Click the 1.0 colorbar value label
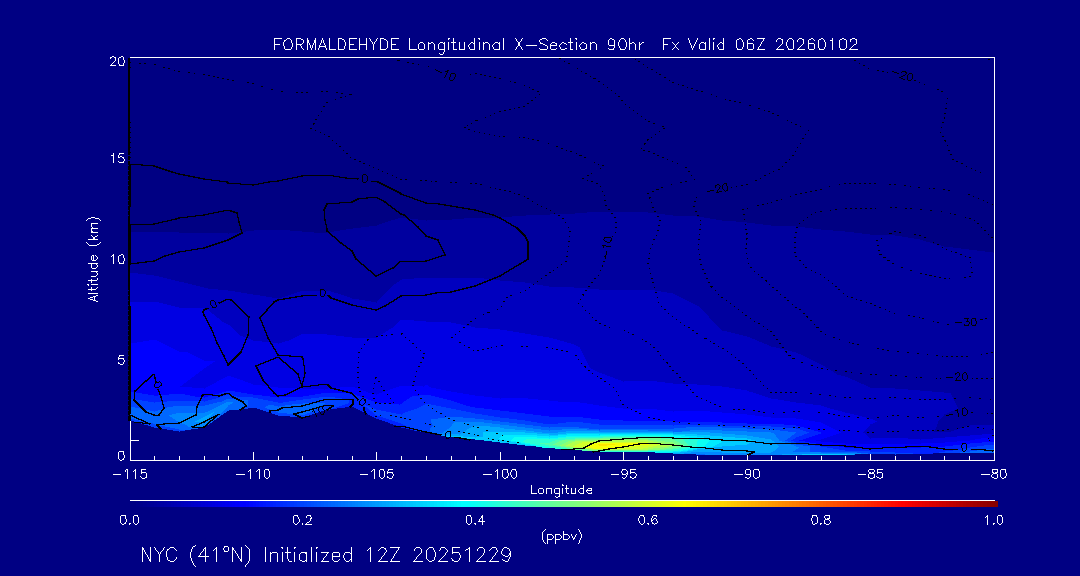This screenshot has width=1080, height=576. pos(993,520)
